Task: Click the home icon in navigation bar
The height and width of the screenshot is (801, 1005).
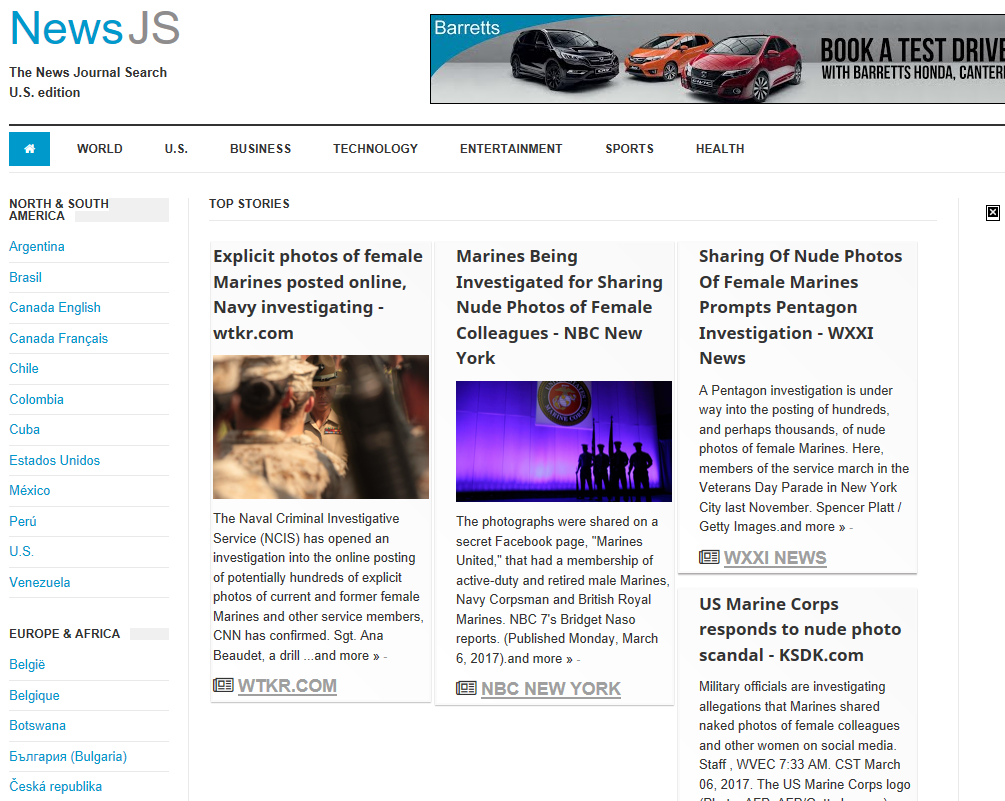Action: point(29,149)
